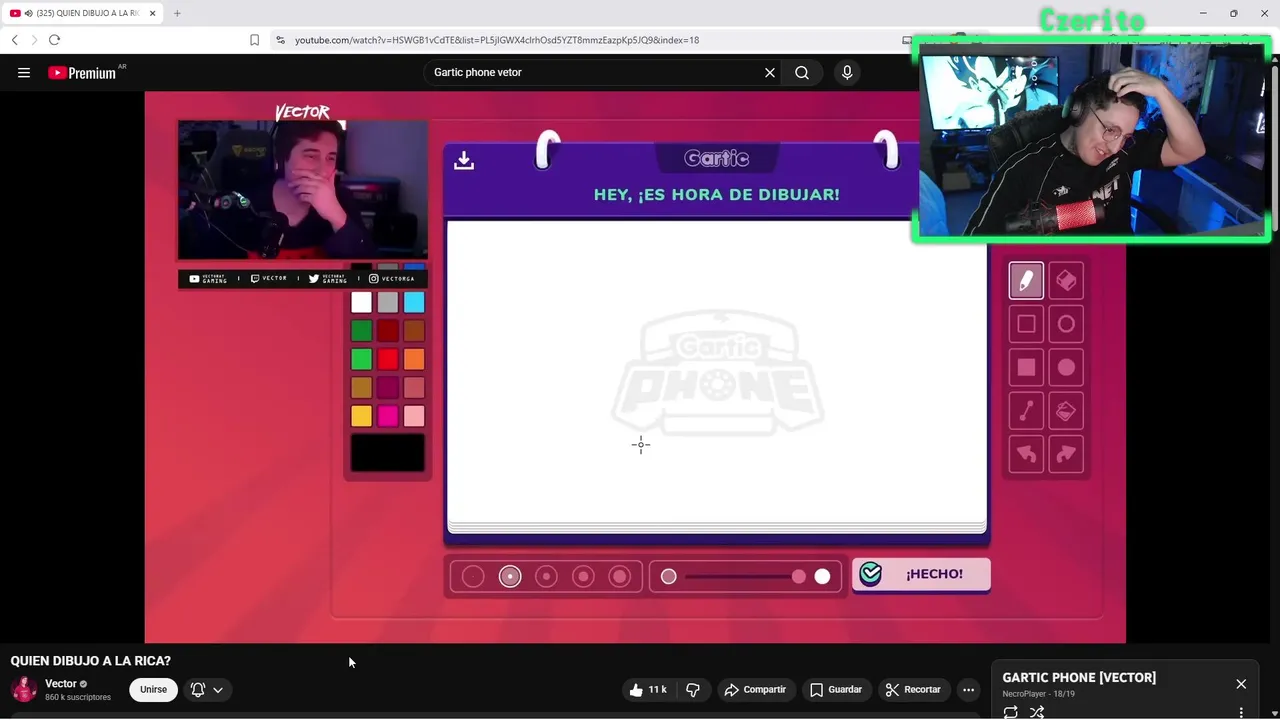The height and width of the screenshot is (720, 1280).
Task: Choose the largest brush size
Action: [x=619, y=576]
